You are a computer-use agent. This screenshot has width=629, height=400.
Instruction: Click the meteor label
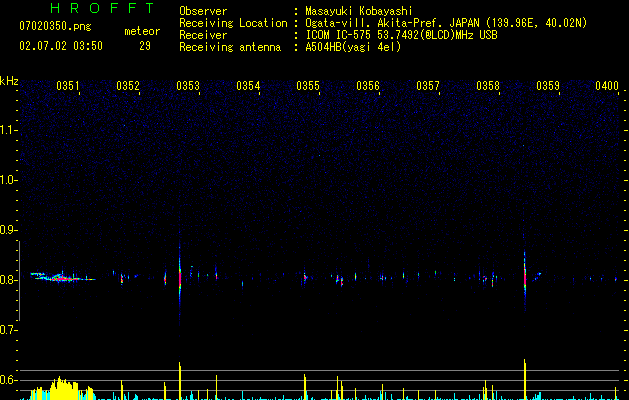tap(142, 31)
